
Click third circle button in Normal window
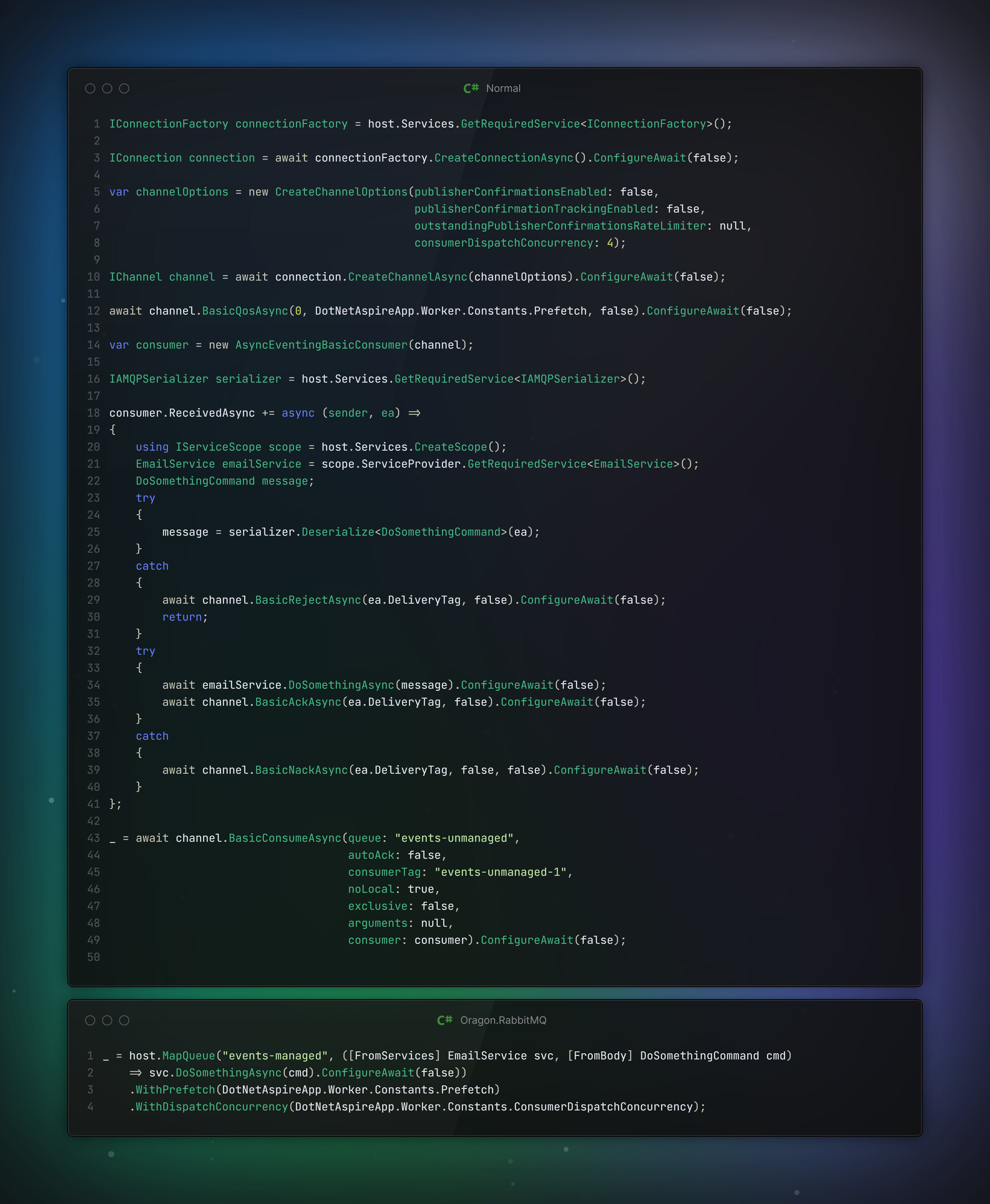[x=124, y=88]
